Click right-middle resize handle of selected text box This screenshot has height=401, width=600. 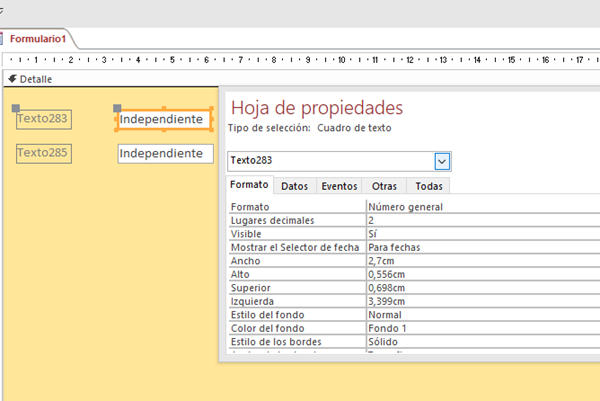click(213, 120)
